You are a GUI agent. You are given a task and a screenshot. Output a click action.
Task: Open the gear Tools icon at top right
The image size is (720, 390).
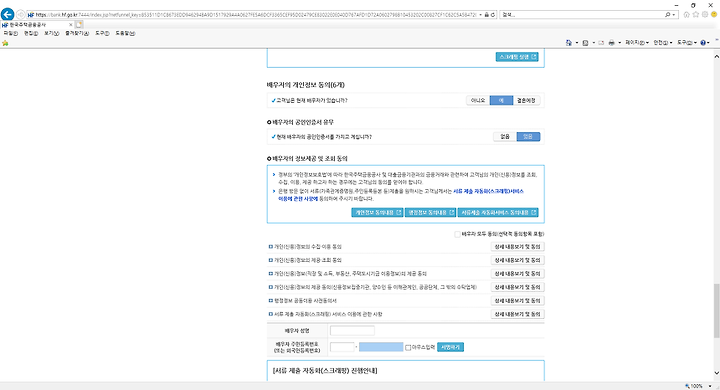click(705, 15)
